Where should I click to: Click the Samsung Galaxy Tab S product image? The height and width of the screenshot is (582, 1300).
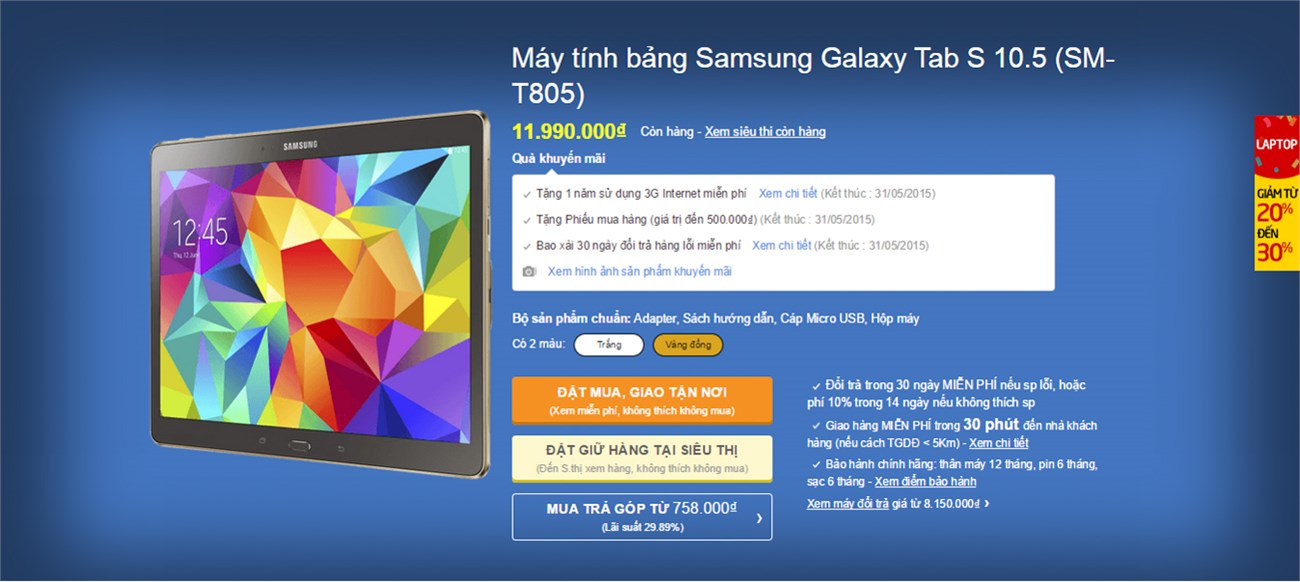tap(320, 294)
